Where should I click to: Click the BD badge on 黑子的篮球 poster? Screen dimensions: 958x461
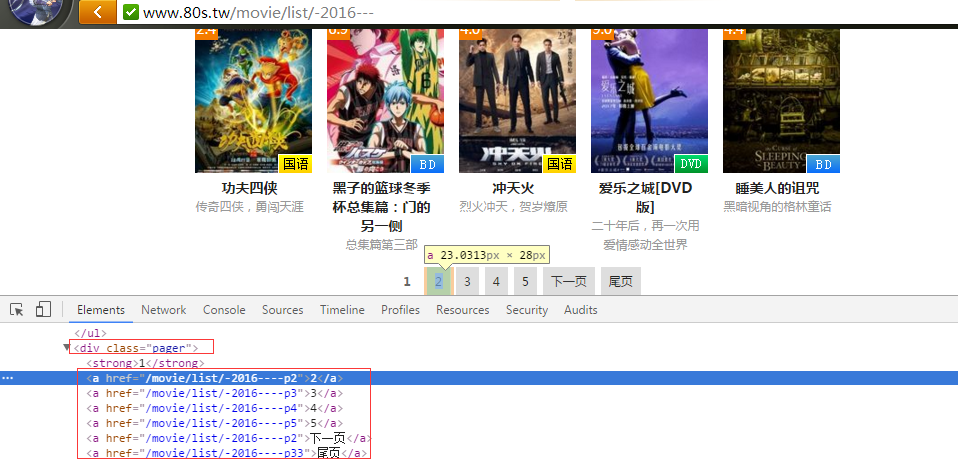coord(428,164)
